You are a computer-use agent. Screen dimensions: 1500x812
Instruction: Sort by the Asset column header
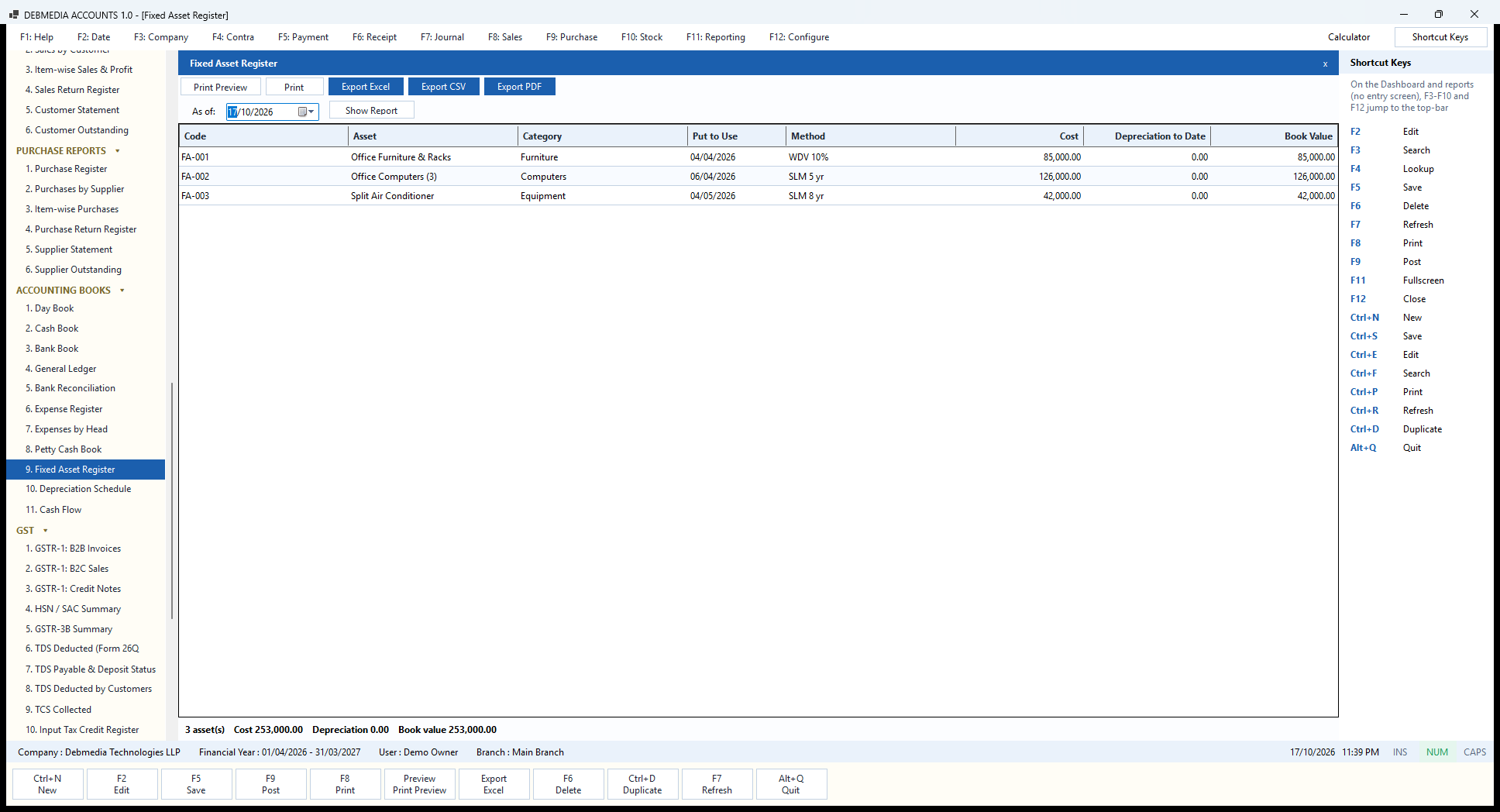point(433,136)
